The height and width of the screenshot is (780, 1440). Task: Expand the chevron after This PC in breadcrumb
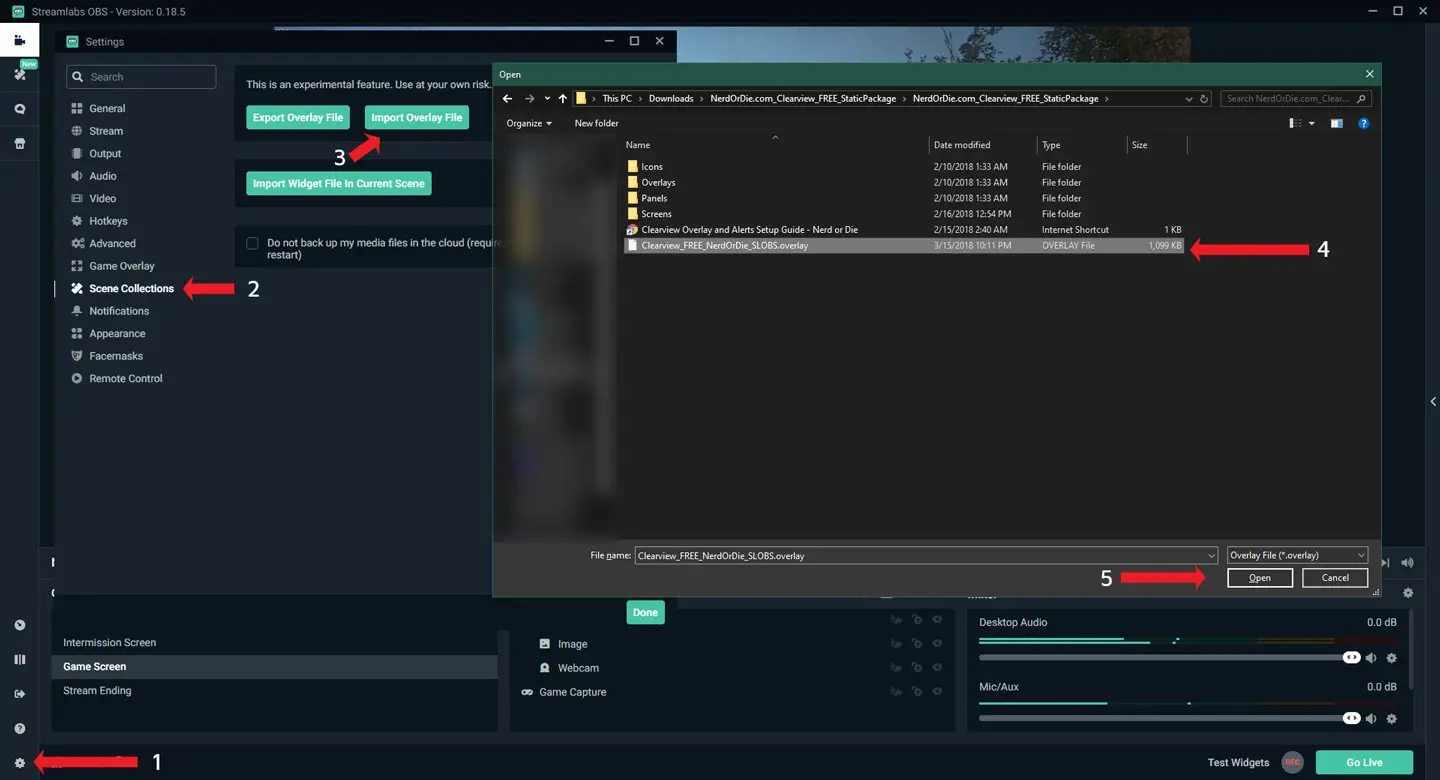click(640, 99)
